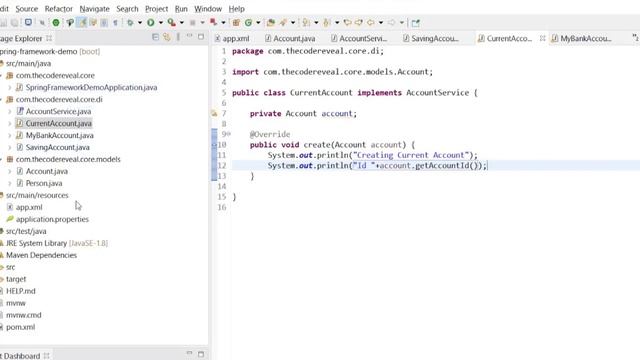The image size is (640, 360).
Task: Open the Navigate menu
Action: (94, 9)
